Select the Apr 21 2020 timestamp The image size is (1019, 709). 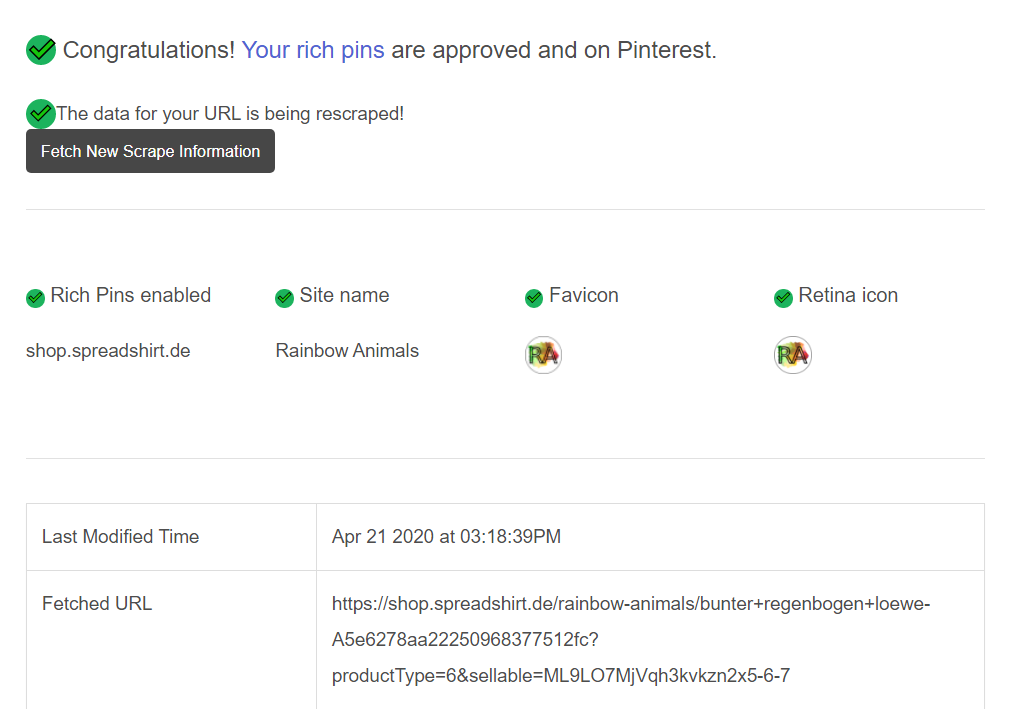(446, 536)
